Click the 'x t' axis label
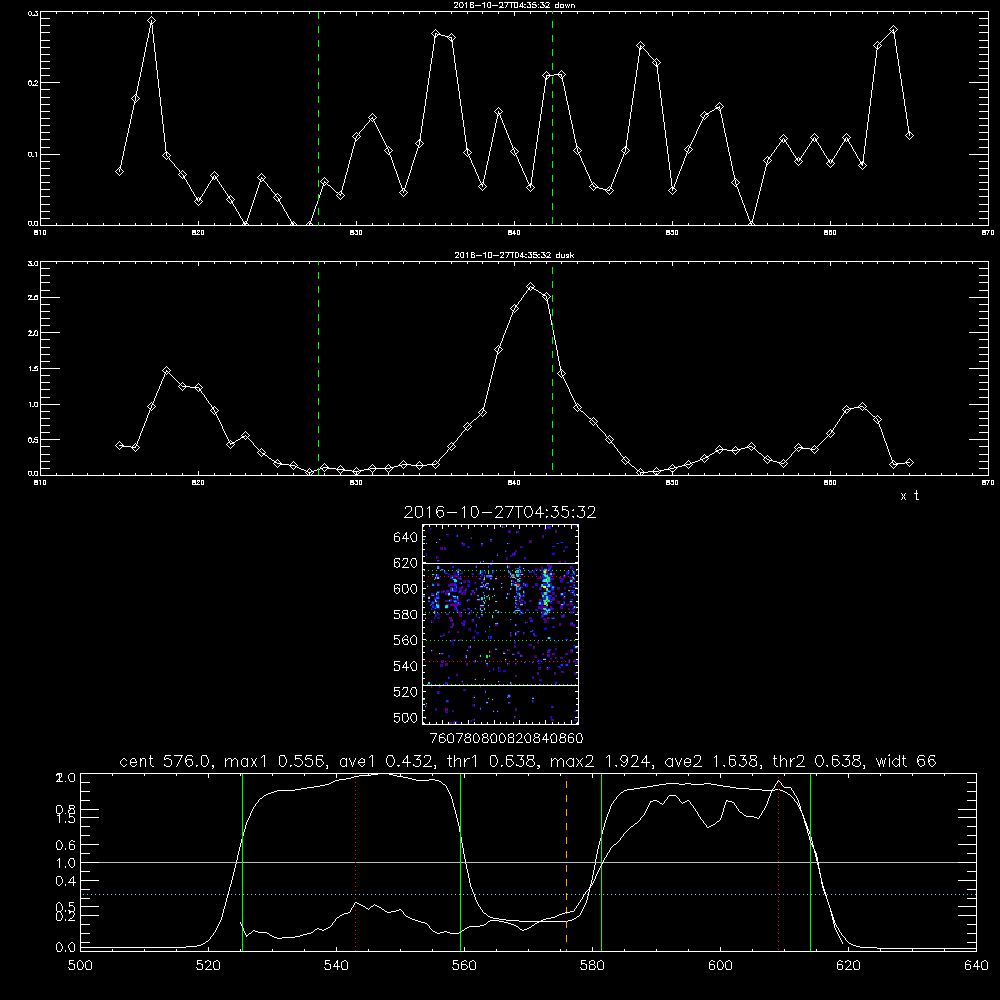This screenshot has height=1000, width=1000. coord(909,496)
